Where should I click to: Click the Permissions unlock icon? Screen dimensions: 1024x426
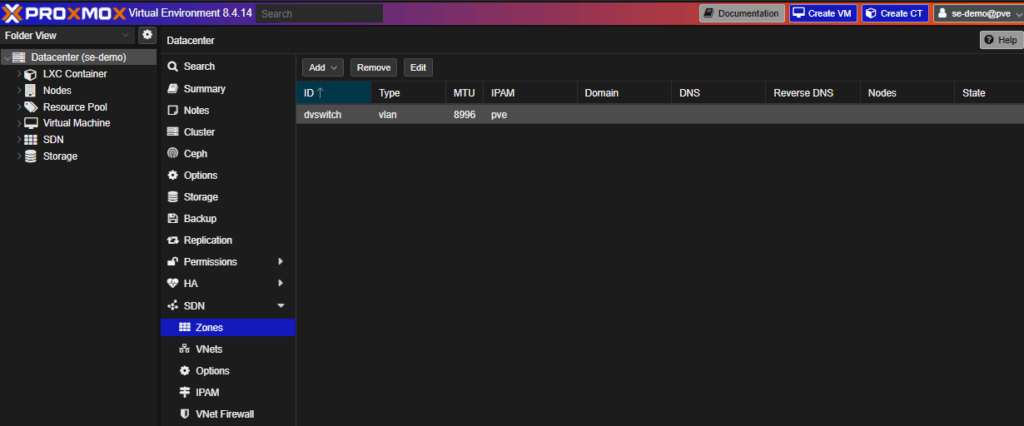(172, 262)
